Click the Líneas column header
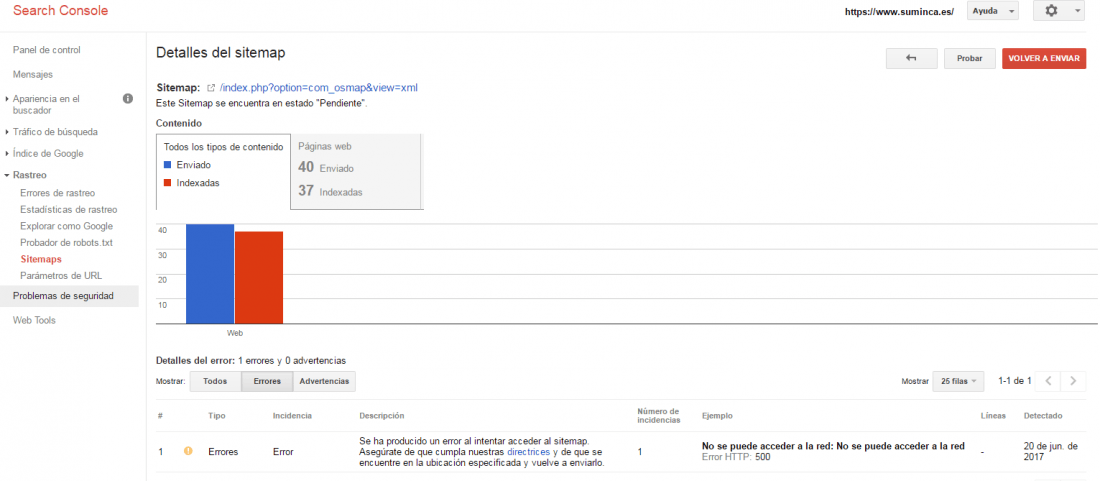Image resolution: width=1100 pixels, height=481 pixels. pyautogui.click(x=993, y=416)
